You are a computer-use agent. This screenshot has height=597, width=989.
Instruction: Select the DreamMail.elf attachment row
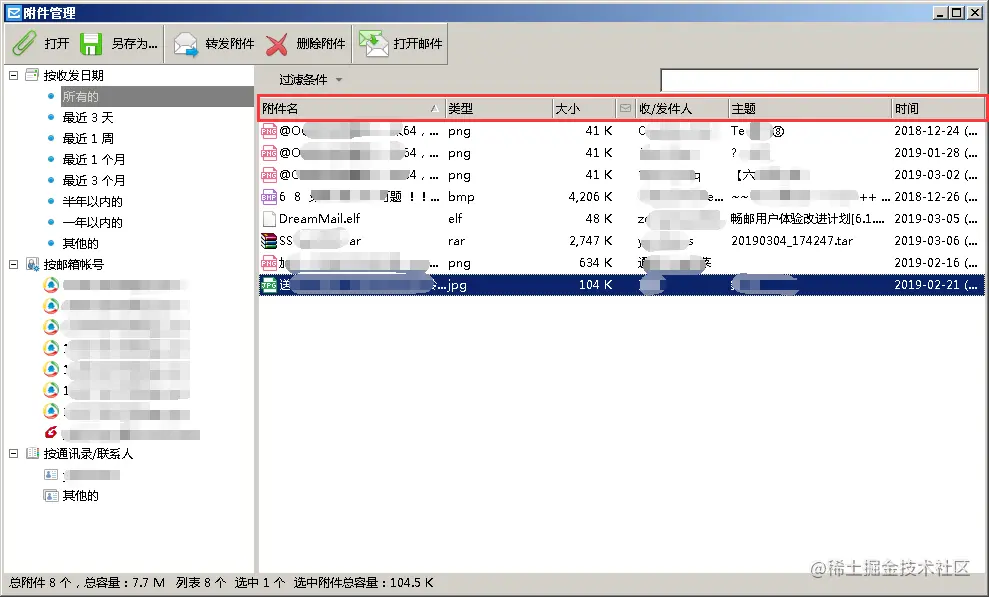[x=621, y=219]
